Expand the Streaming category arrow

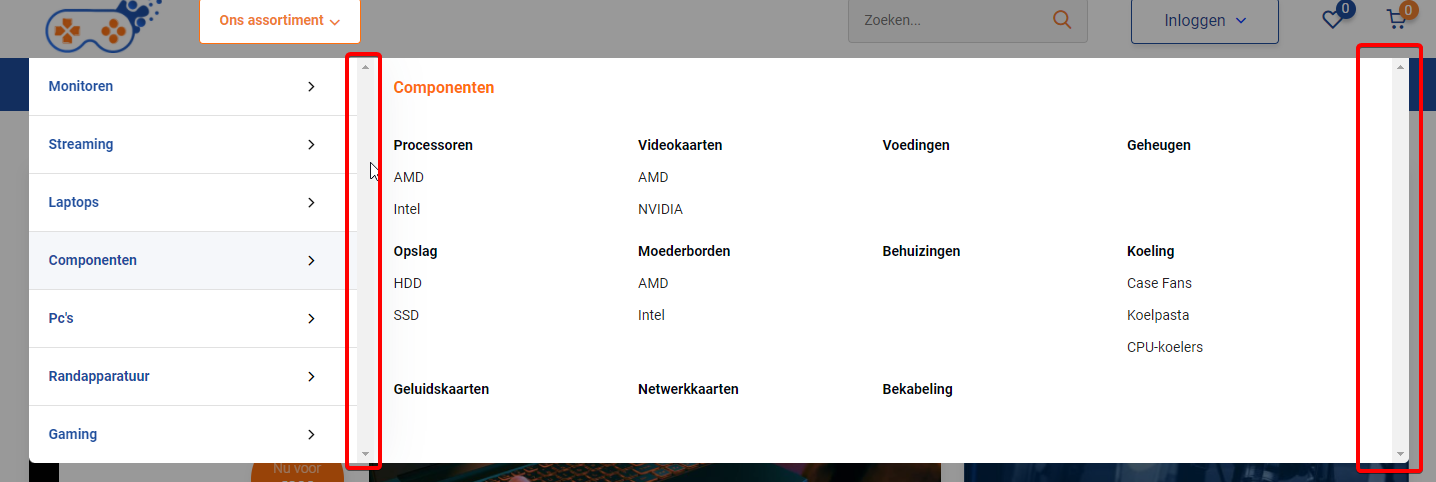(x=311, y=145)
